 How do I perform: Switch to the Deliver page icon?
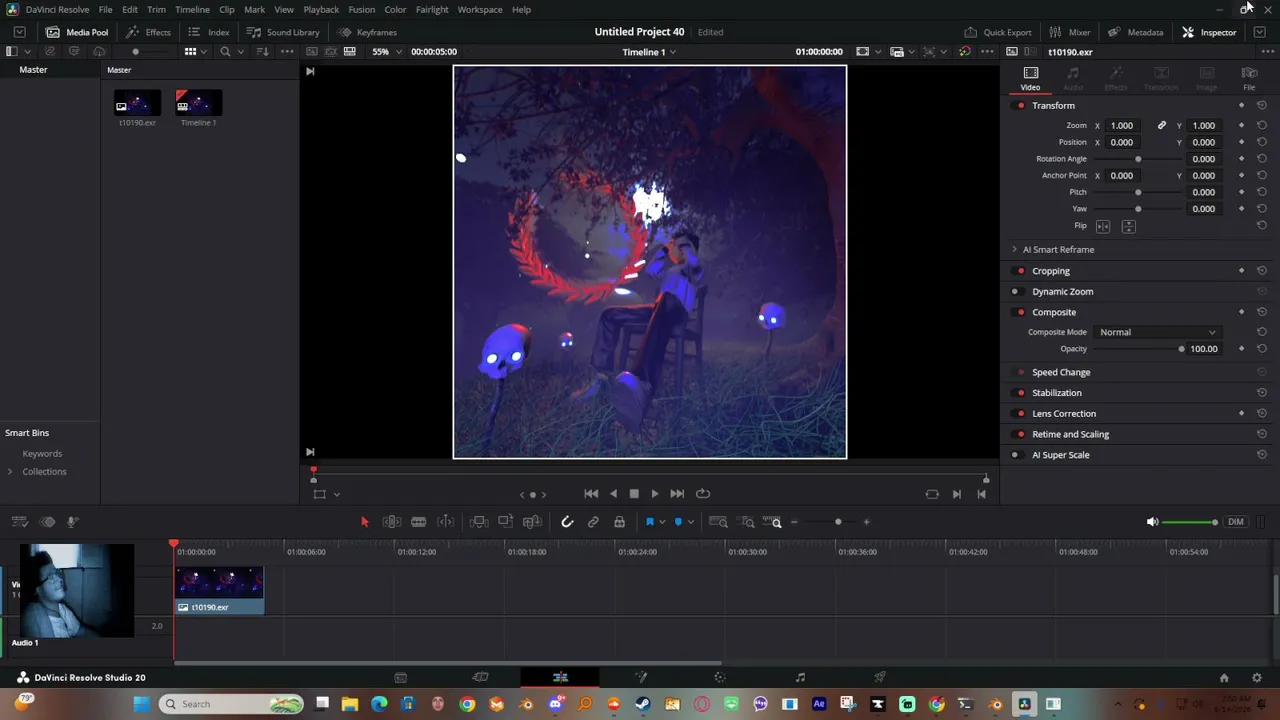click(880, 678)
